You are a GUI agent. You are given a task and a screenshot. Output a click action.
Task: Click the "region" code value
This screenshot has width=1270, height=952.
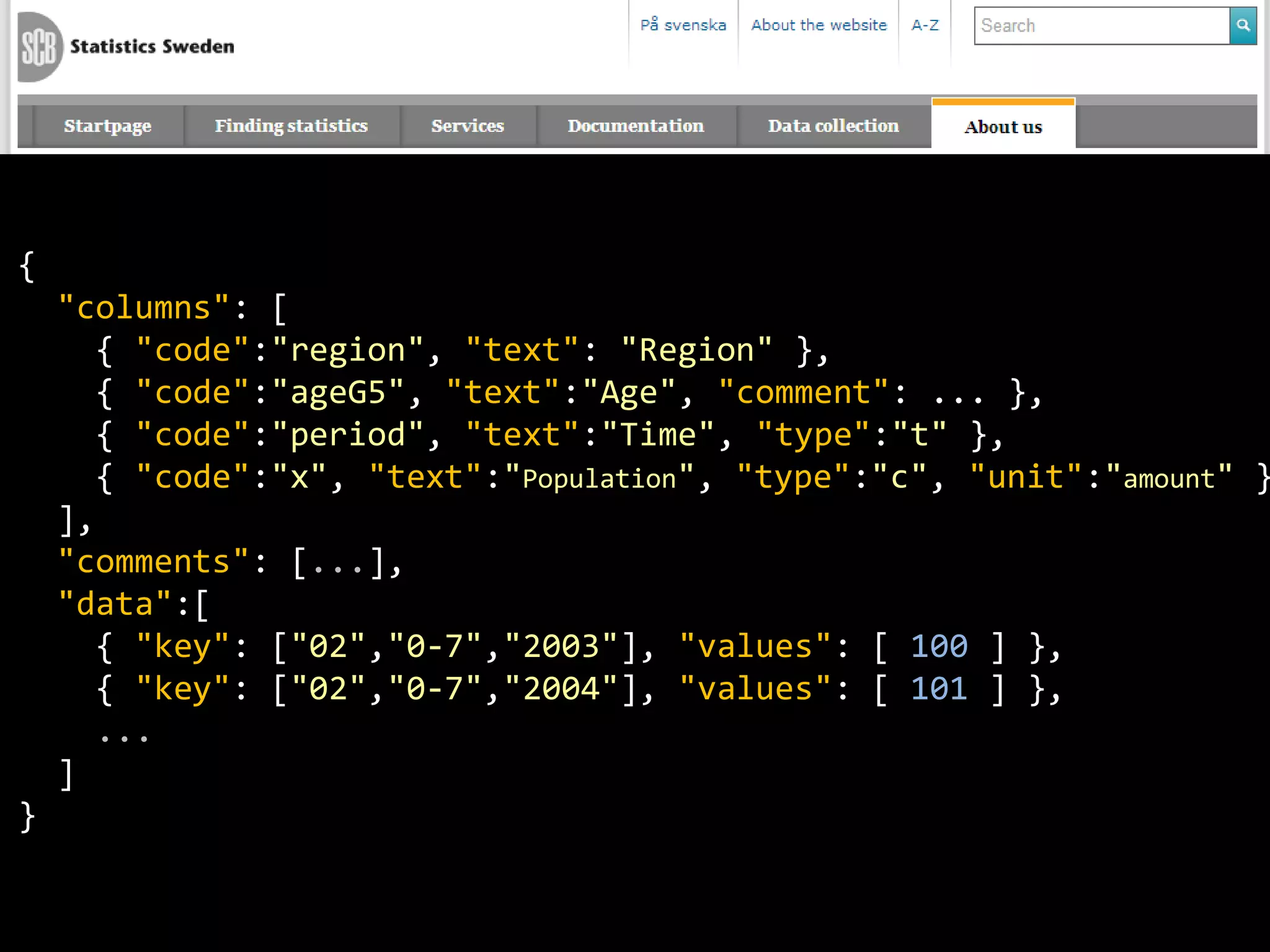coord(348,350)
